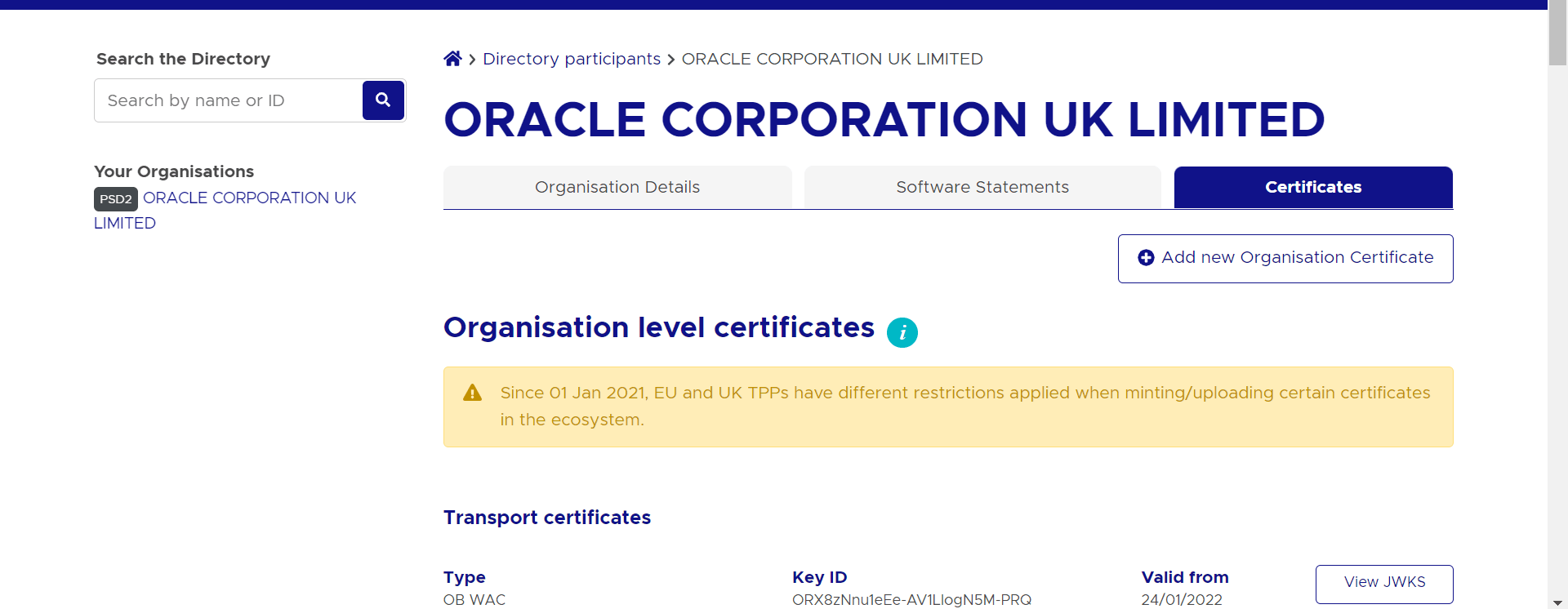Click the Key ID column header

point(819,577)
